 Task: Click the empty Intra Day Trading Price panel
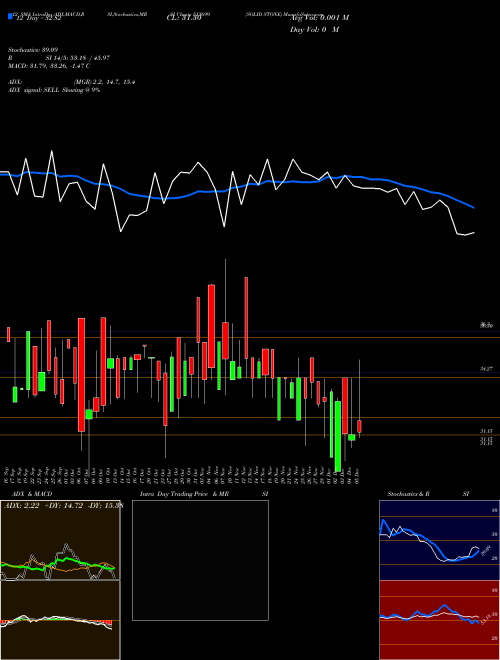click(200, 560)
